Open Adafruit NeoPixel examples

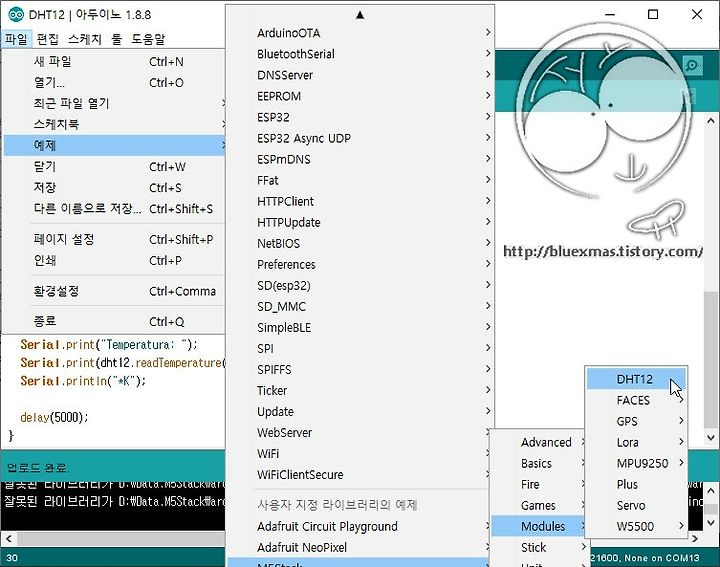point(358,547)
